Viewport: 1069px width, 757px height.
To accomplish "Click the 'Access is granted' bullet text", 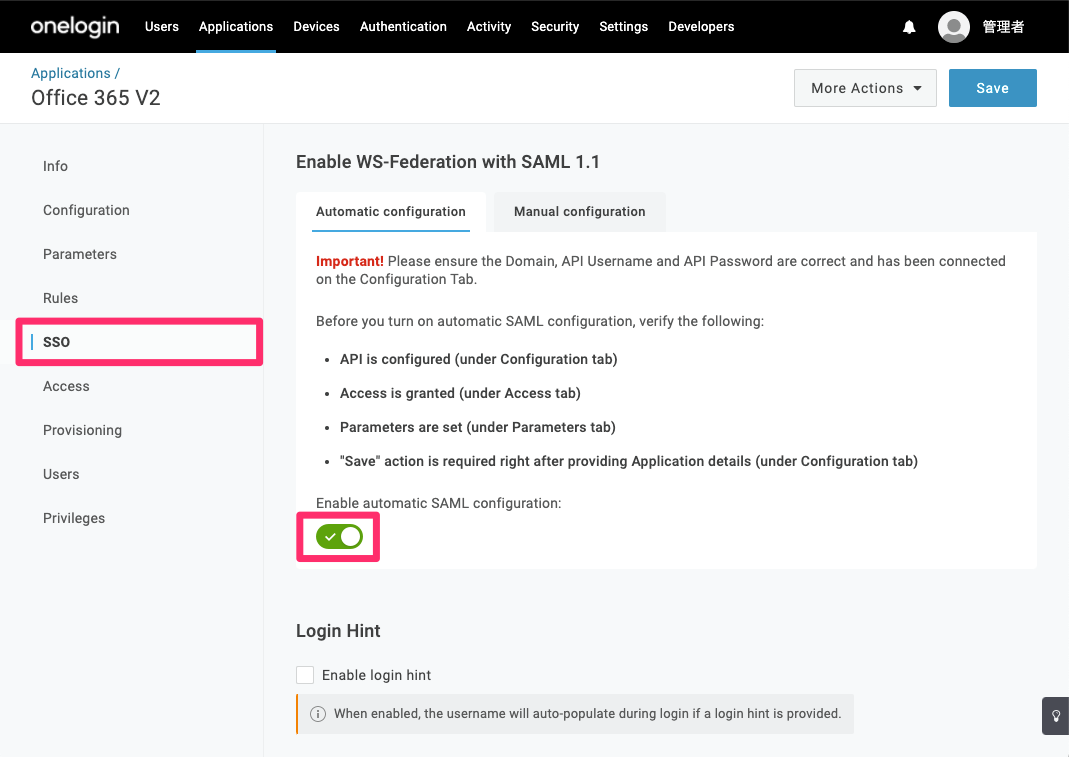I will point(460,394).
